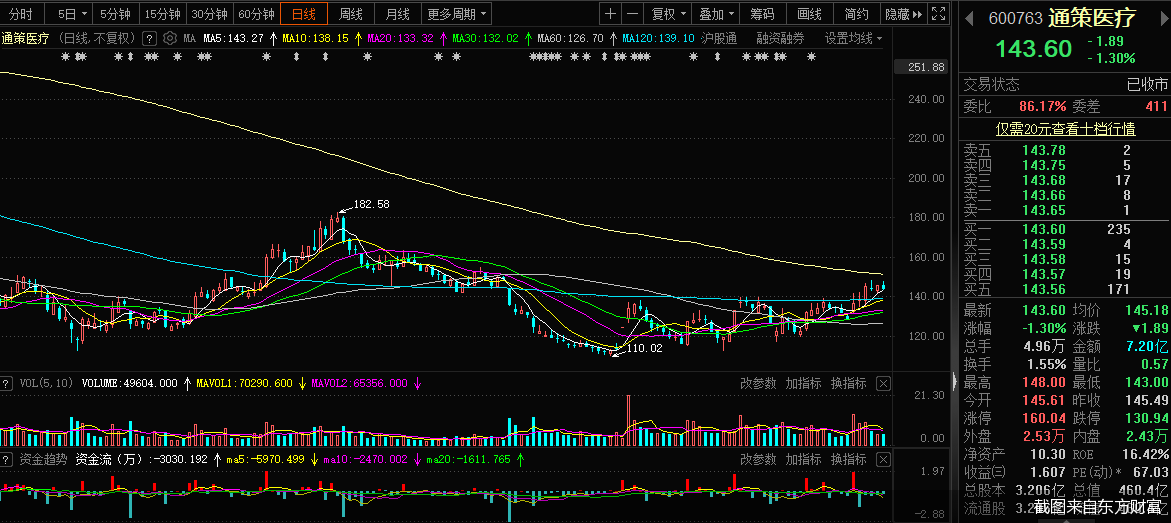This screenshot has height=523, width=1171.
Task: Open the 设置均线 dropdown
Action: coord(854,38)
